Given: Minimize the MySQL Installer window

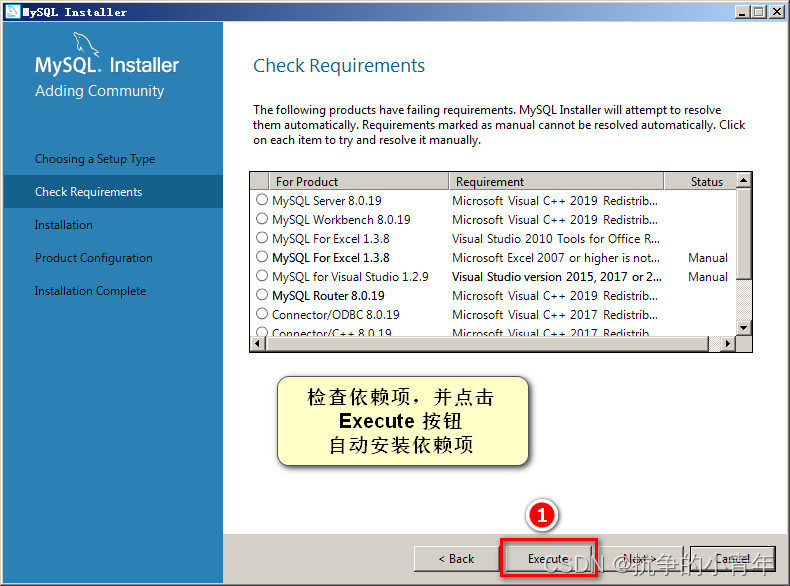Looking at the screenshot, I should point(742,12).
